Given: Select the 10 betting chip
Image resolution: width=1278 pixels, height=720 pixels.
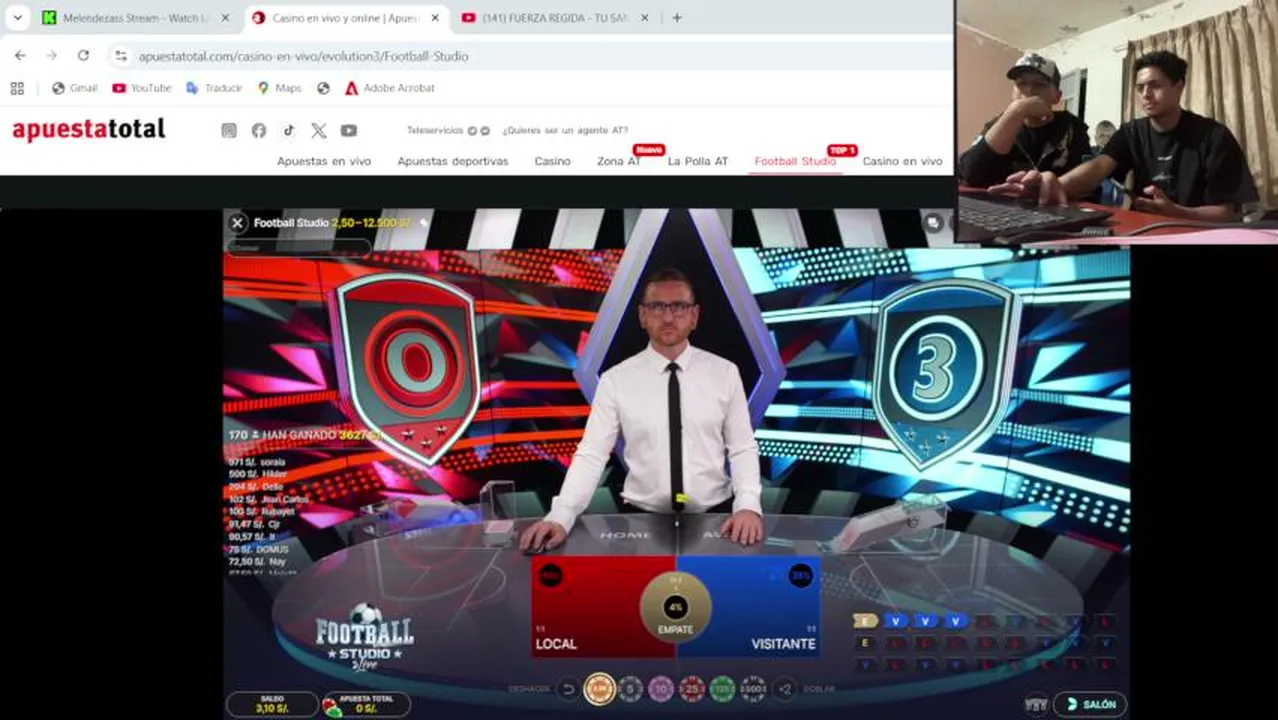Looking at the screenshot, I should point(661,689).
